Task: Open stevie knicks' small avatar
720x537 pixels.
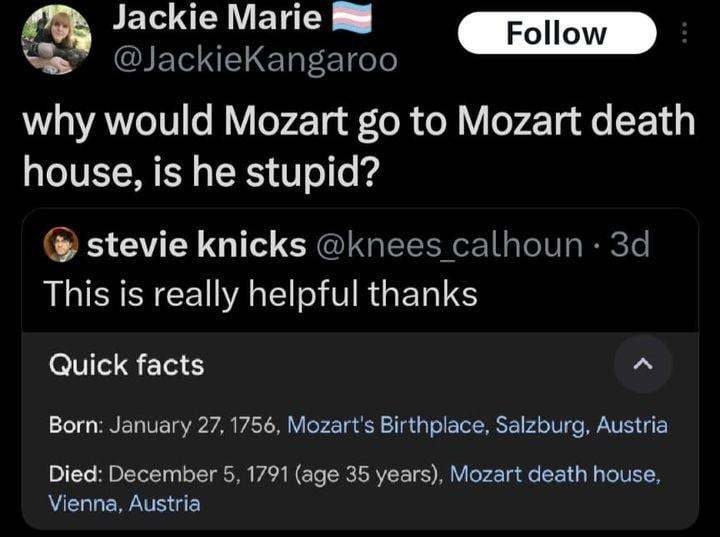Action: (61, 245)
